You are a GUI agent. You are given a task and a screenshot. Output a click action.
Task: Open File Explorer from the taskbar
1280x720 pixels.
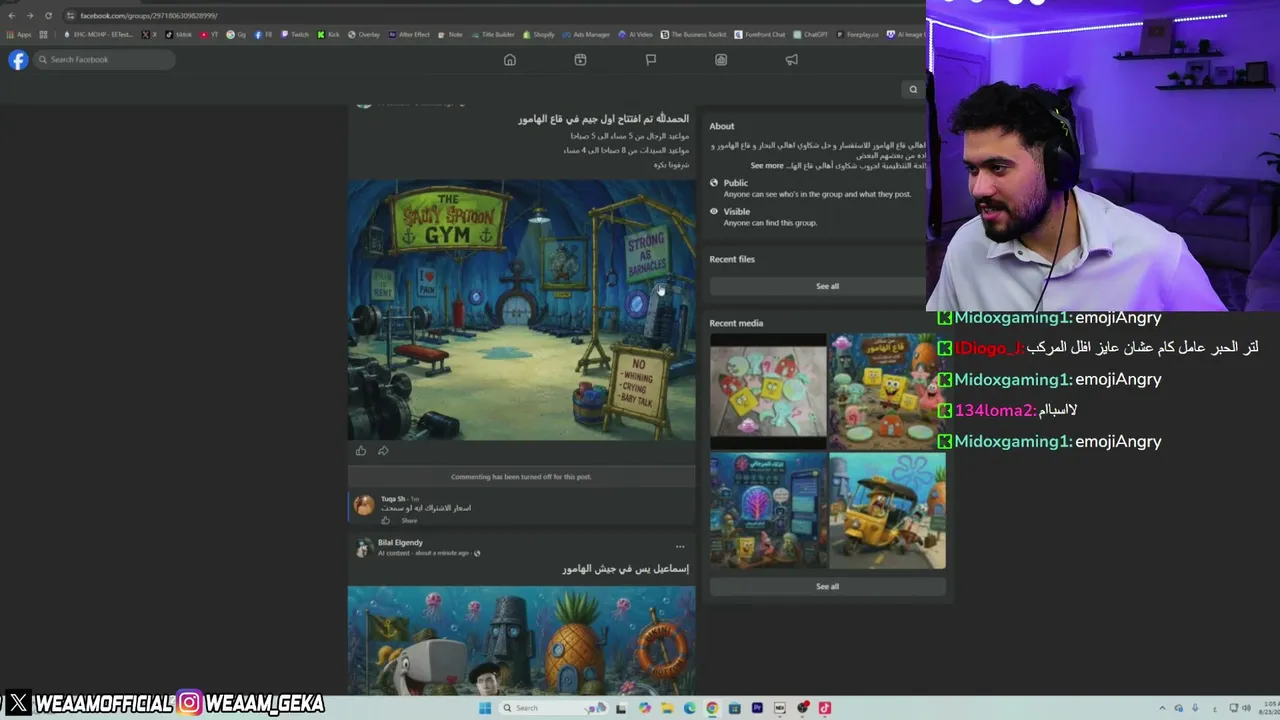[x=667, y=708]
